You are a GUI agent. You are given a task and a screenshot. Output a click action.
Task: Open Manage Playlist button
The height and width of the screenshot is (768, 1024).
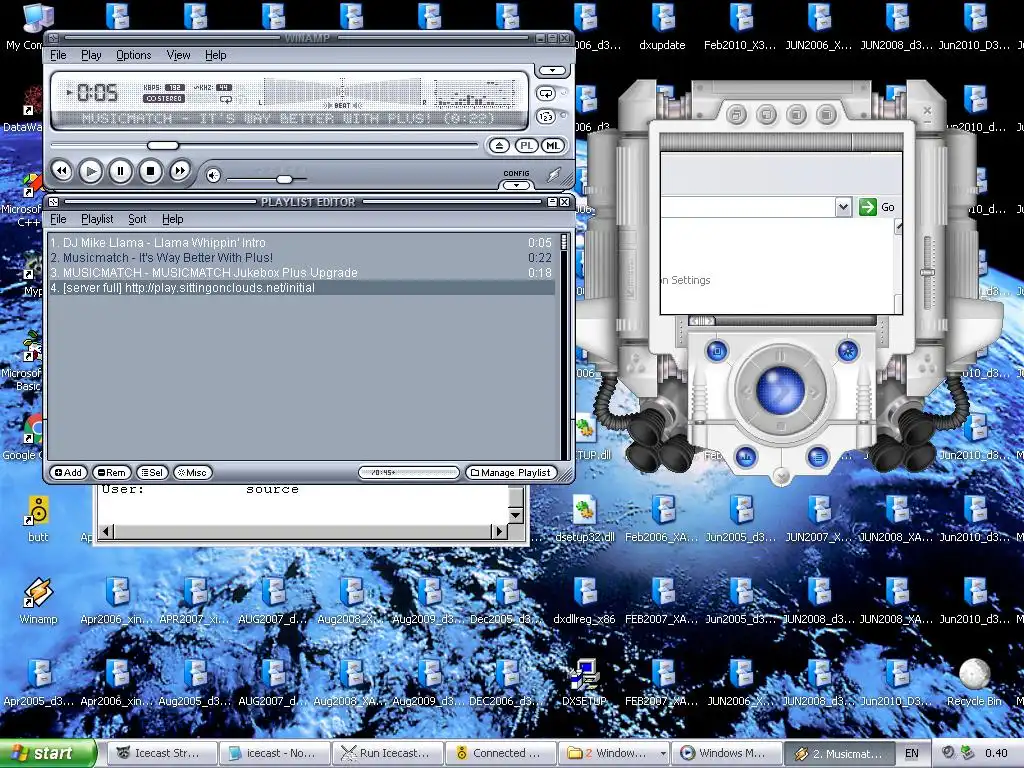511,472
